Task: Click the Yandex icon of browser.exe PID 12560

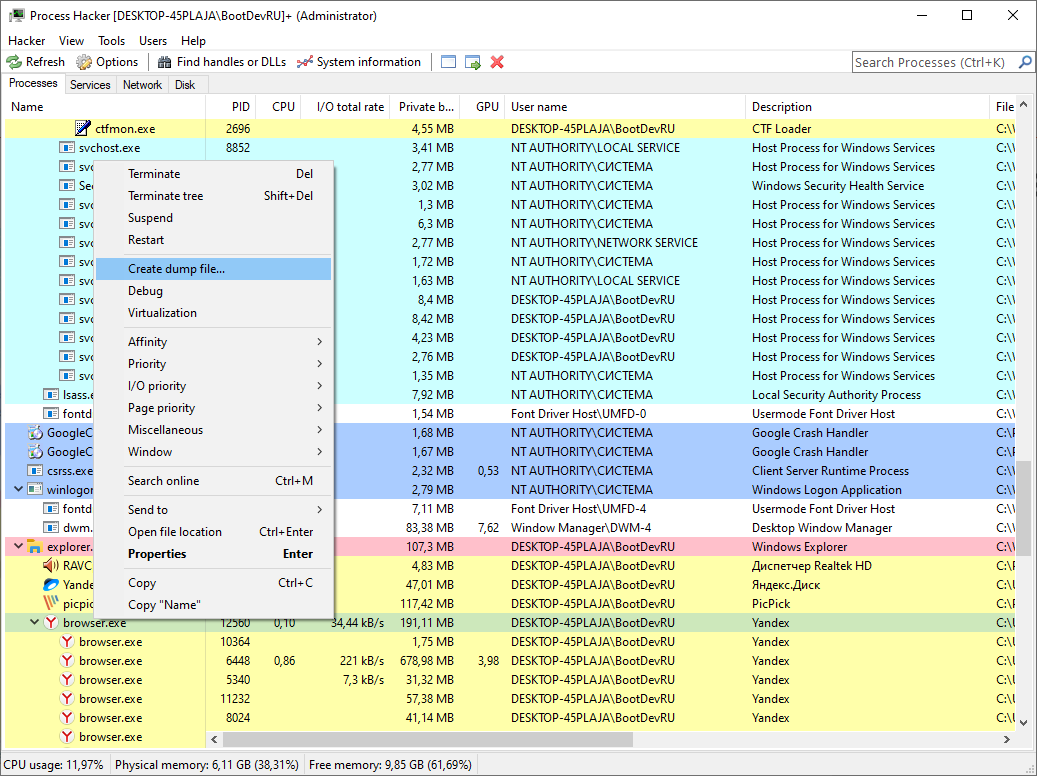Action: 51,623
